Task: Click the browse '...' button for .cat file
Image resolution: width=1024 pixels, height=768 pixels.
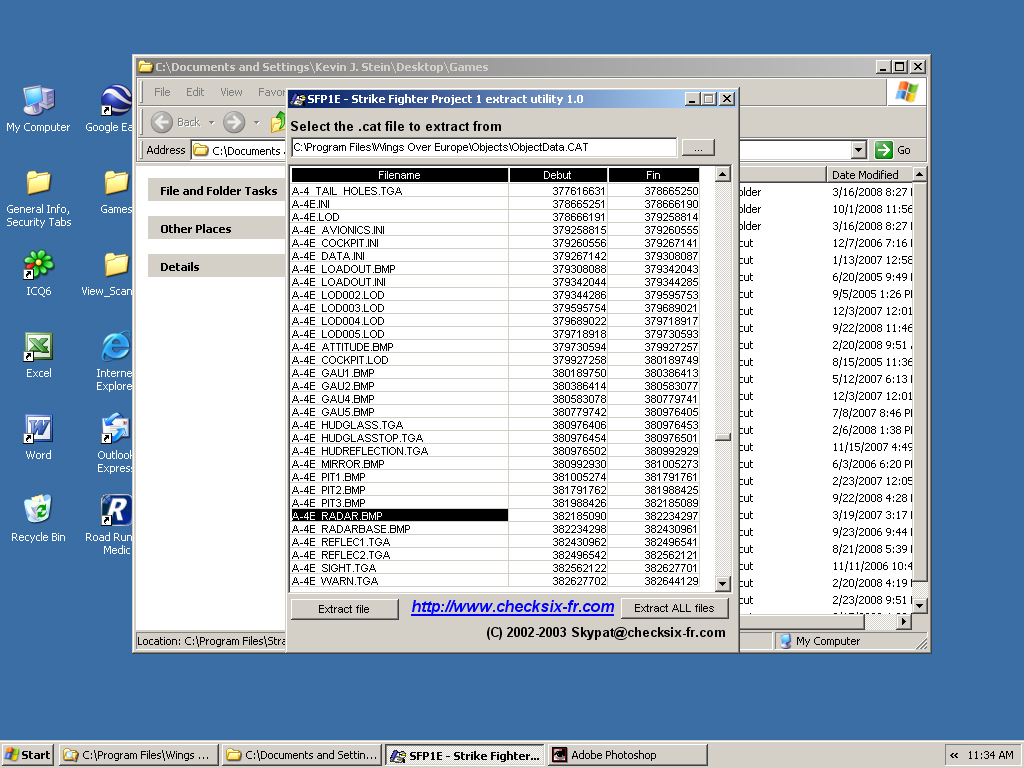Action: (698, 148)
